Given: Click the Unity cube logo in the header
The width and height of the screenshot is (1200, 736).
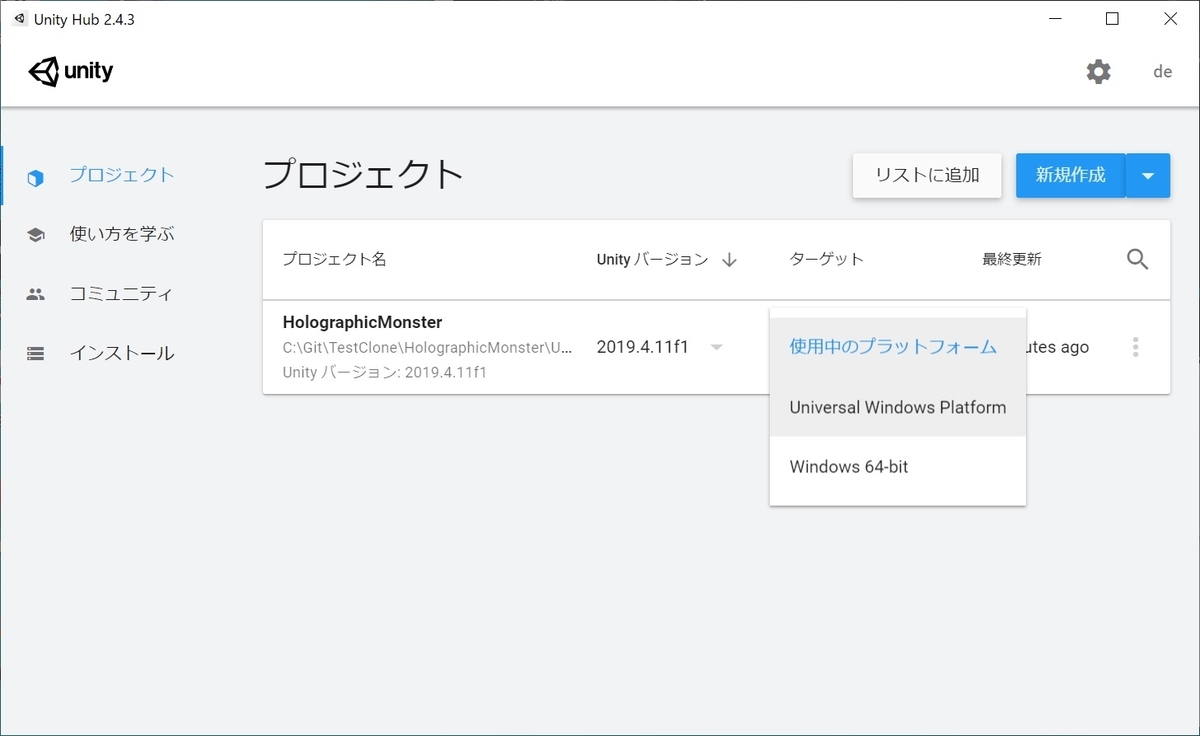Looking at the screenshot, I should (x=42, y=70).
